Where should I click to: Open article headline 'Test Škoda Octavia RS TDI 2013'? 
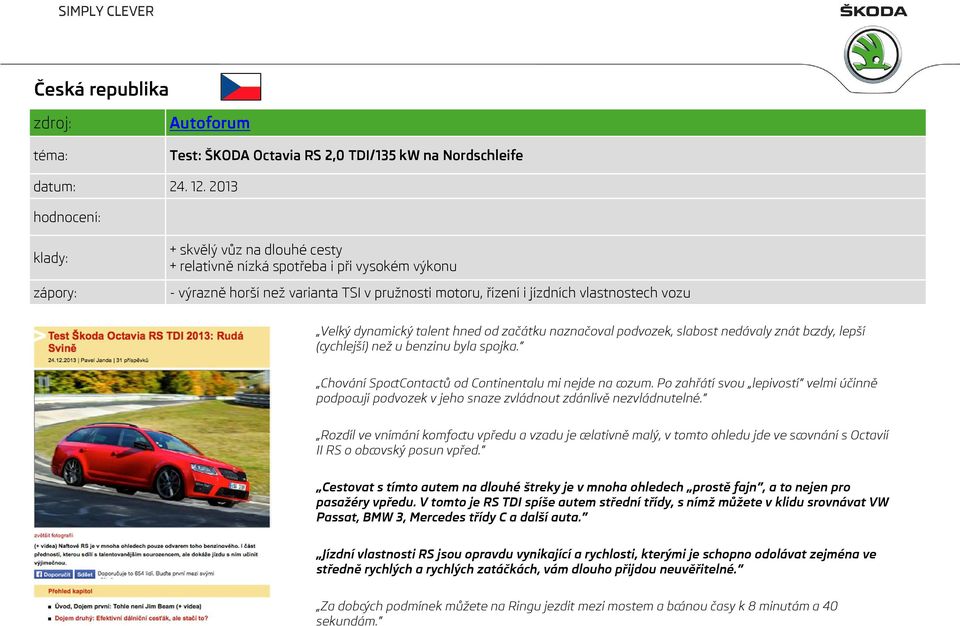(x=146, y=341)
